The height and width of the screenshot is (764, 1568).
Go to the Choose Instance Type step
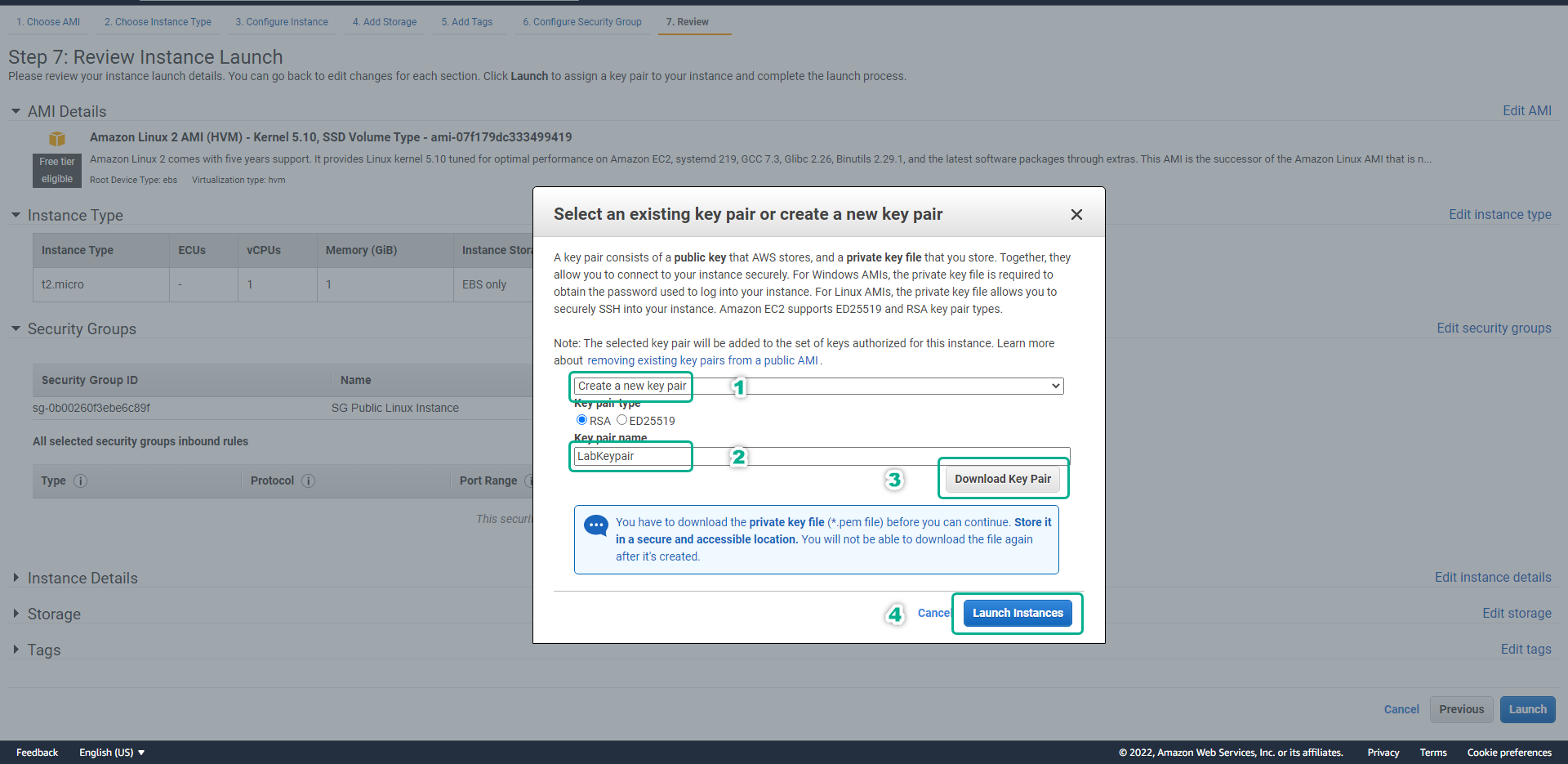158,22
